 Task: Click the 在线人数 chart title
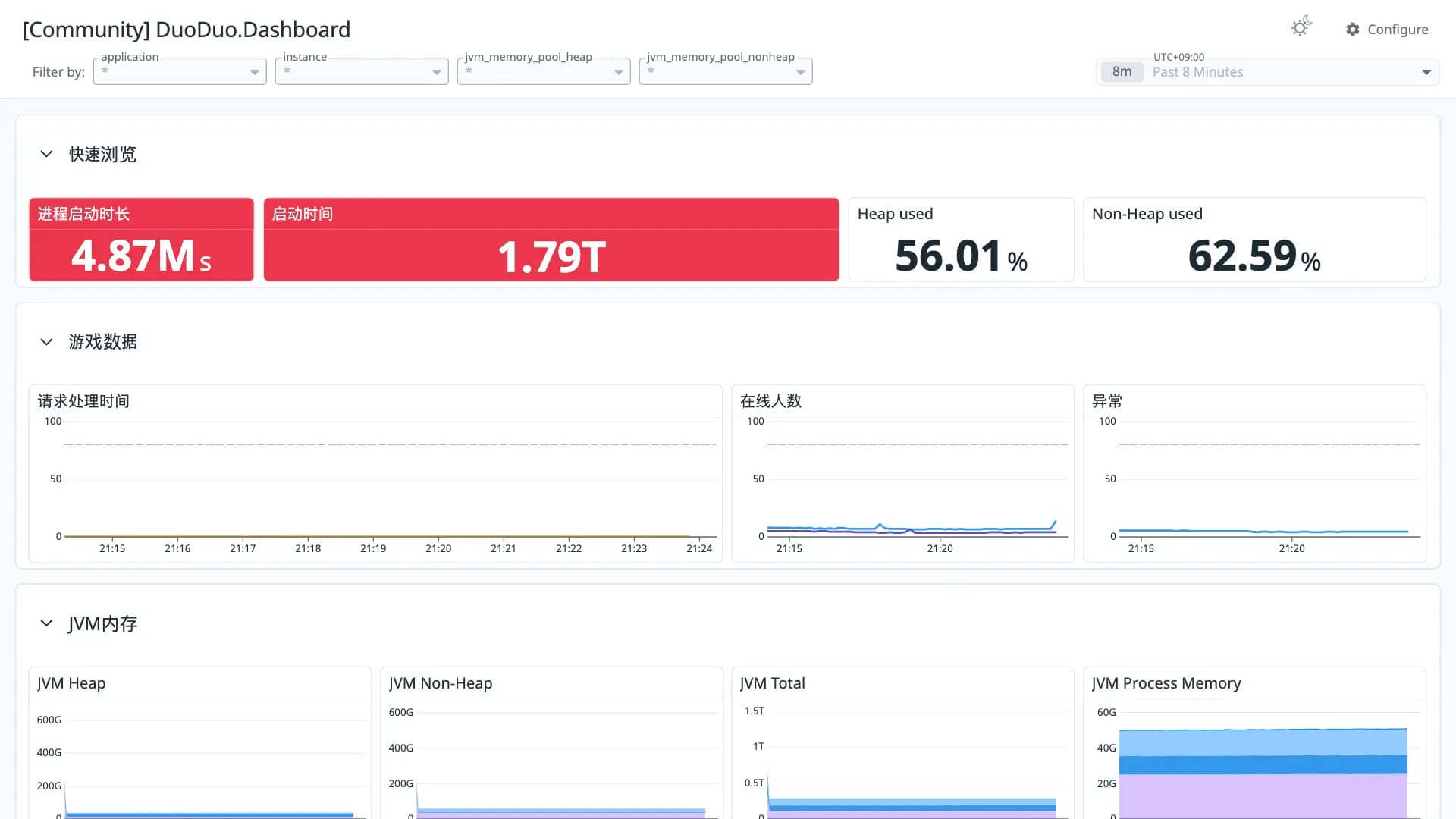point(770,401)
